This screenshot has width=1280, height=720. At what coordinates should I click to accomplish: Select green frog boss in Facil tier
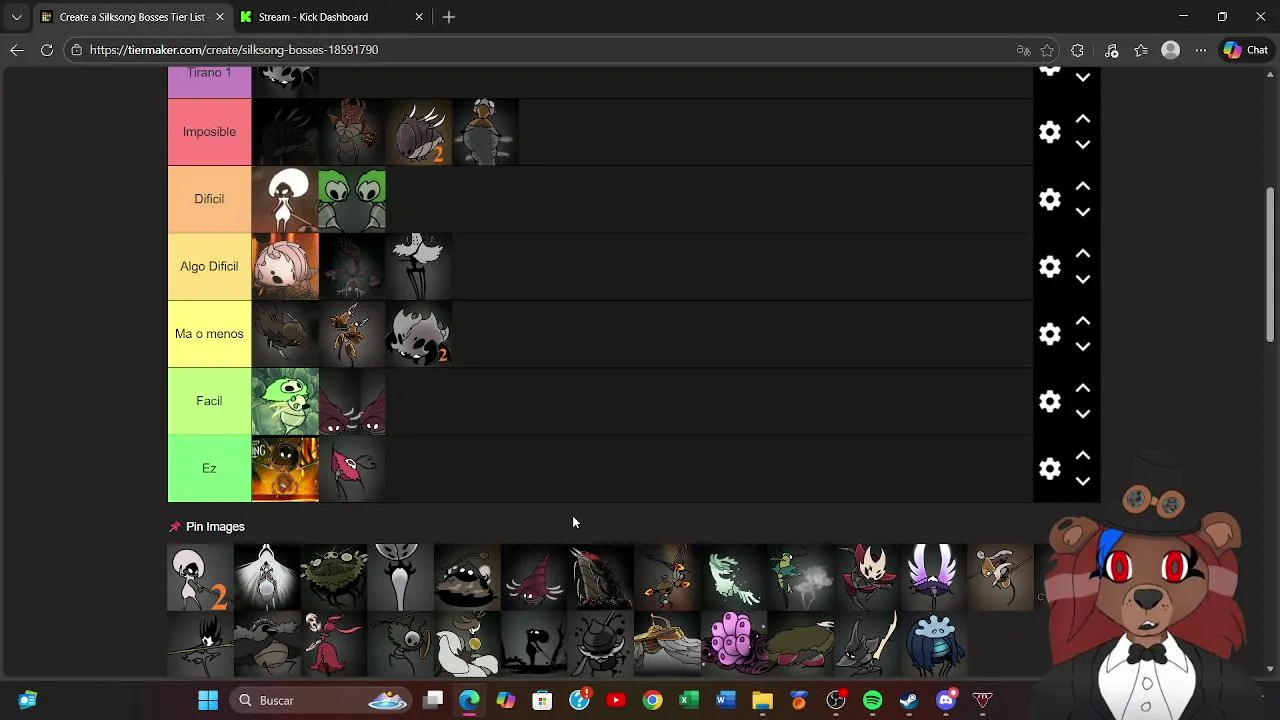click(285, 401)
